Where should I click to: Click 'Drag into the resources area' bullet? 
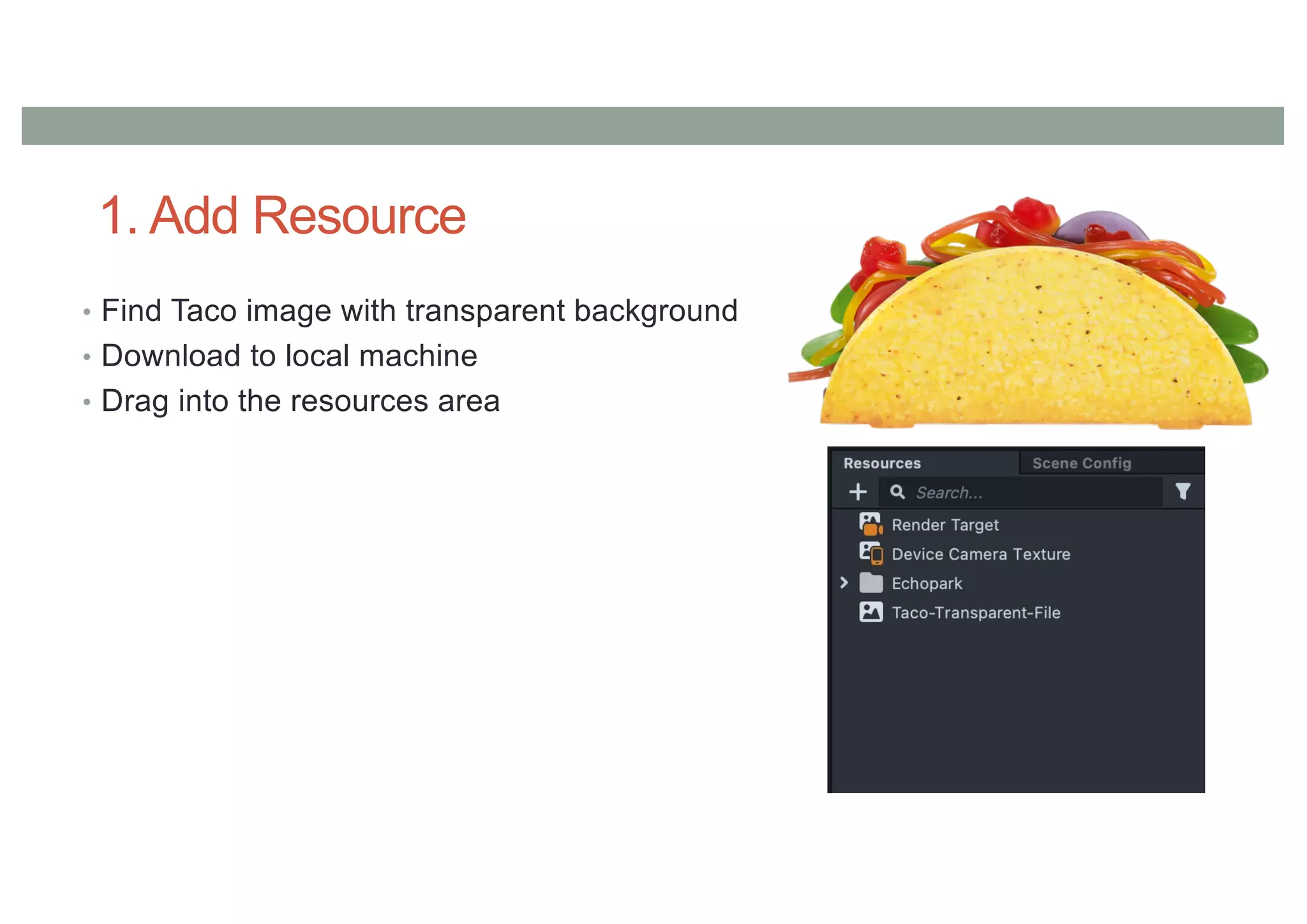pyautogui.click(x=300, y=401)
